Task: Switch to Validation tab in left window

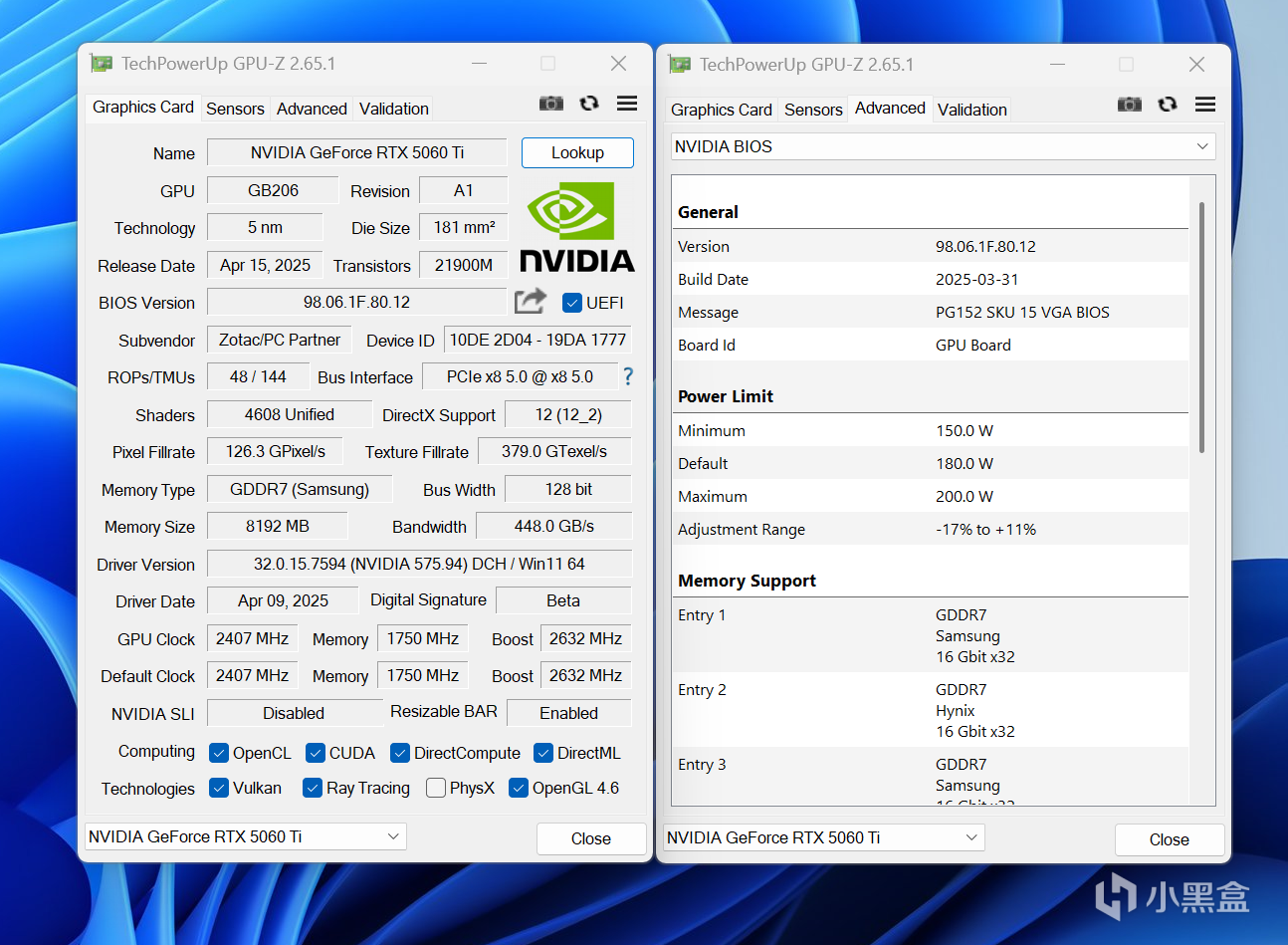Action: [x=394, y=109]
